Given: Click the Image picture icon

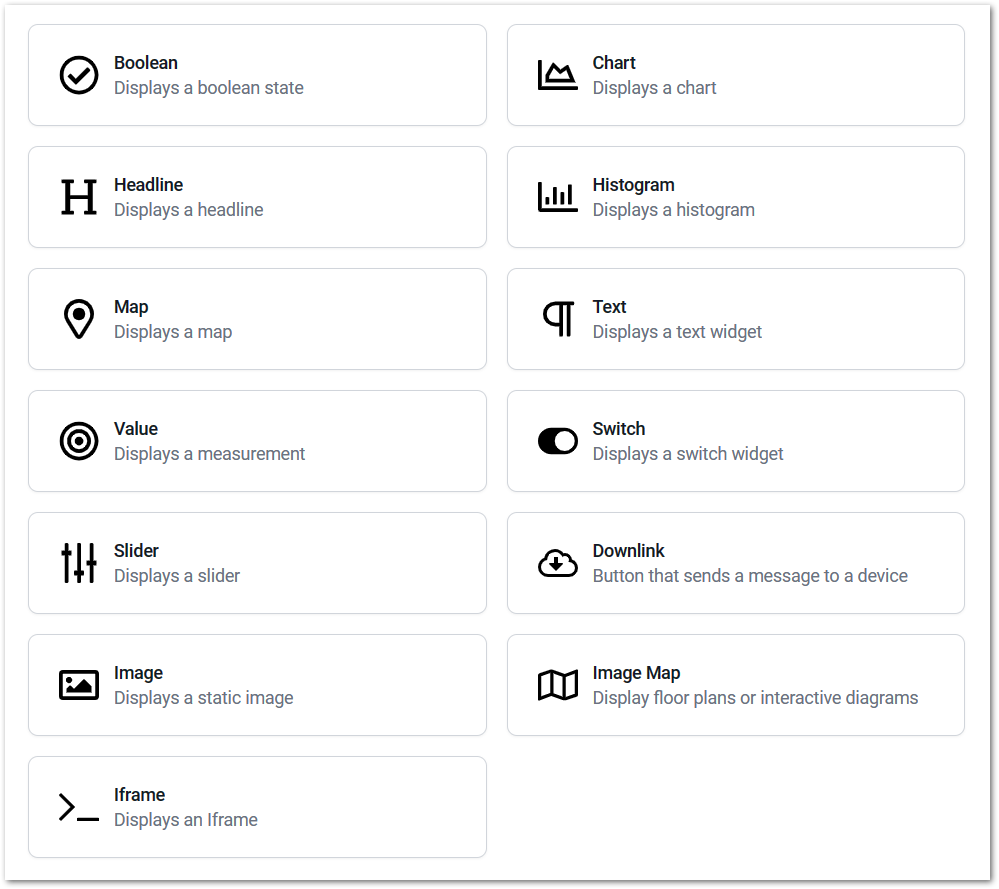Looking at the screenshot, I should 79,685.
